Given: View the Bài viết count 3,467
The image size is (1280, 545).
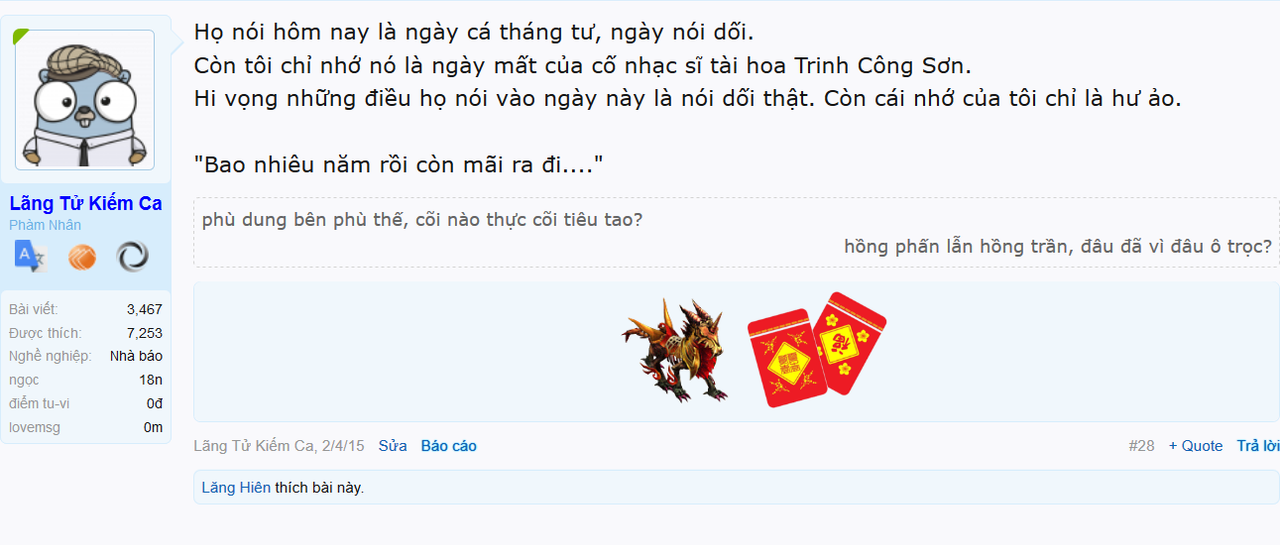Looking at the screenshot, I should [x=144, y=310].
